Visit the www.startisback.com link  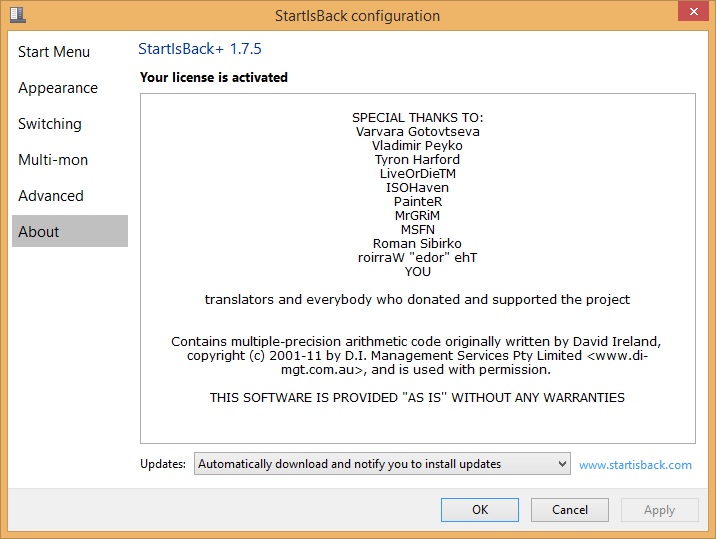[635, 465]
